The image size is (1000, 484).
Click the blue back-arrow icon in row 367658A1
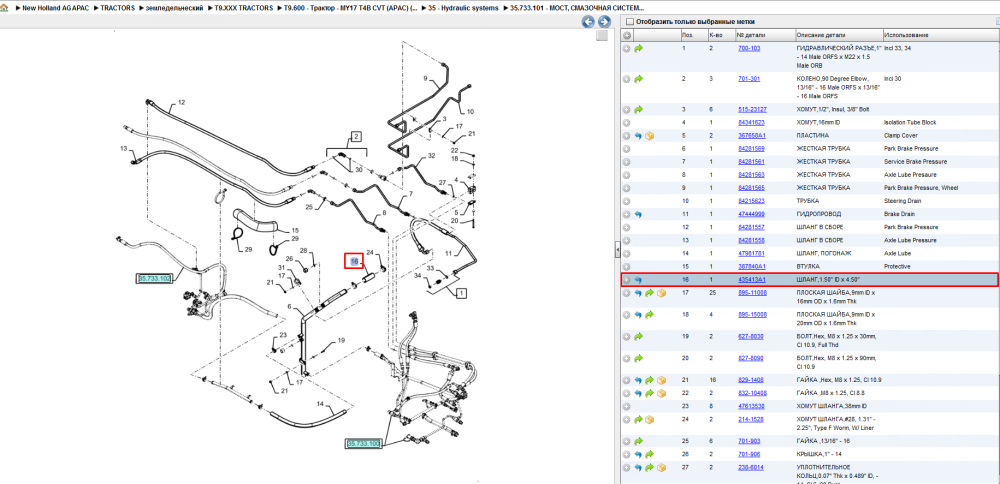point(638,136)
